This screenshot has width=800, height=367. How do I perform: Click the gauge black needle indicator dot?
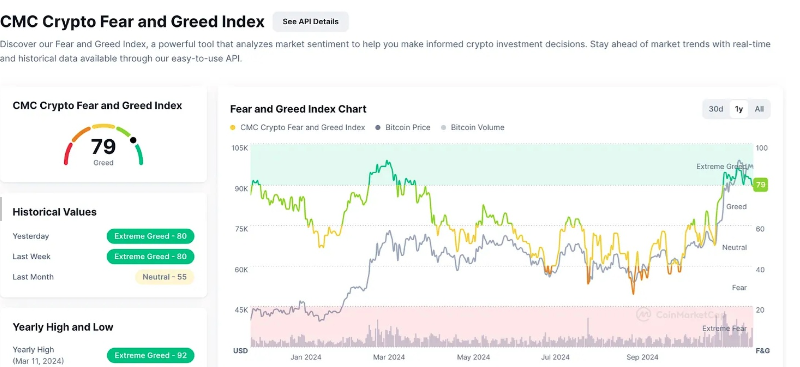coord(133,140)
